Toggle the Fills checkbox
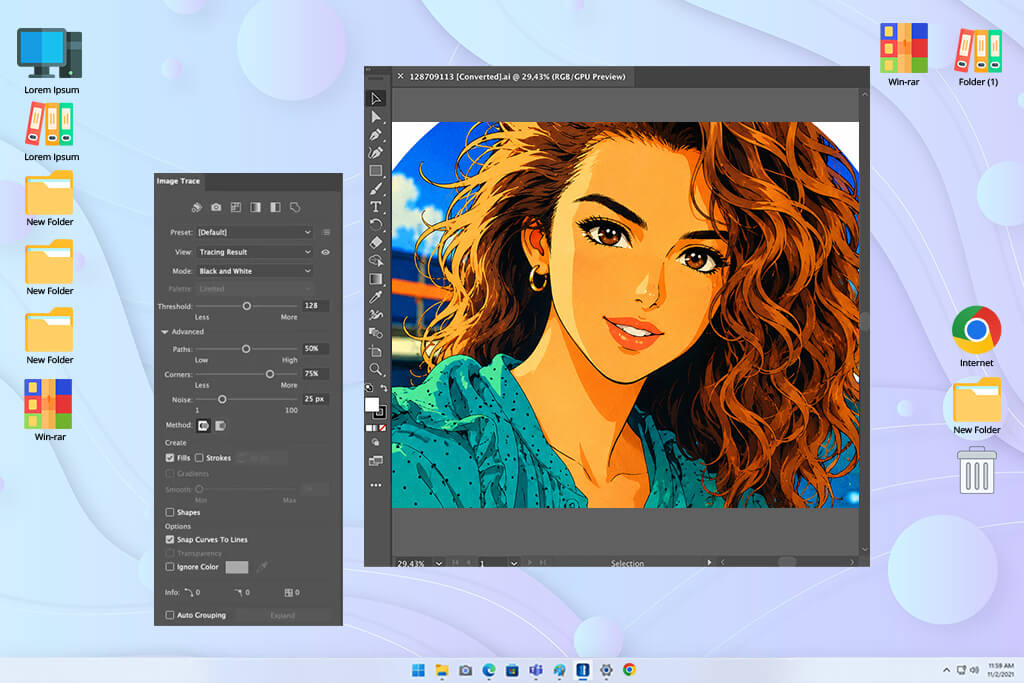The width and height of the screenshot is (1024, 683). (x=170, y=458)
